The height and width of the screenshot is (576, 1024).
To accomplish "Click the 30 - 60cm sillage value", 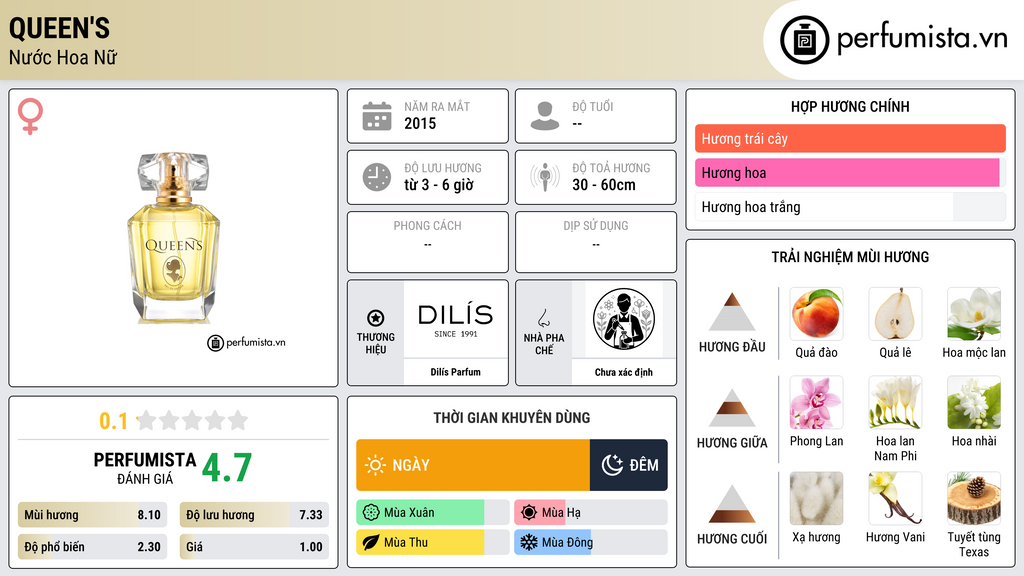I will (603, 185).
